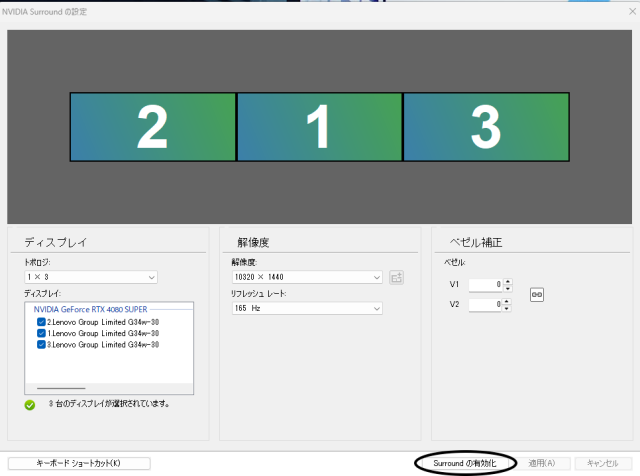The image size is (640, 476).
Task: Open the トポロジ 1 × 3 dropdown
Action: click(x=90, y=277)
